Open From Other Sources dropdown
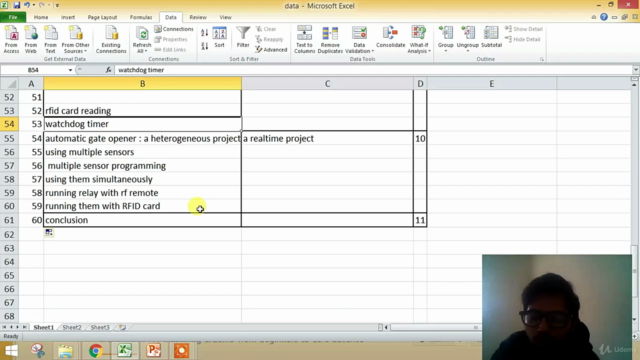Image resolution: width=640 pixels, height=360 pixels. pyautogui.click(x=76, y=40)
